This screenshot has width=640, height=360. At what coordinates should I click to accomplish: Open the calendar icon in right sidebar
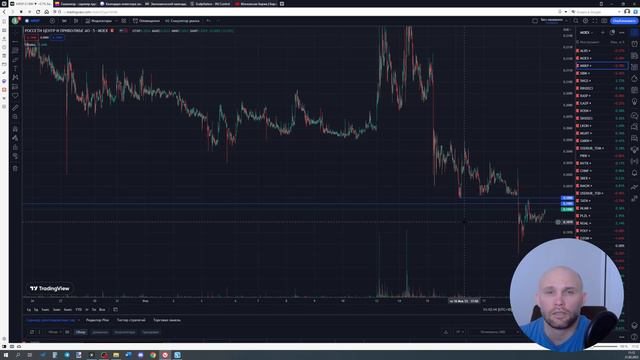pos(634,90)
